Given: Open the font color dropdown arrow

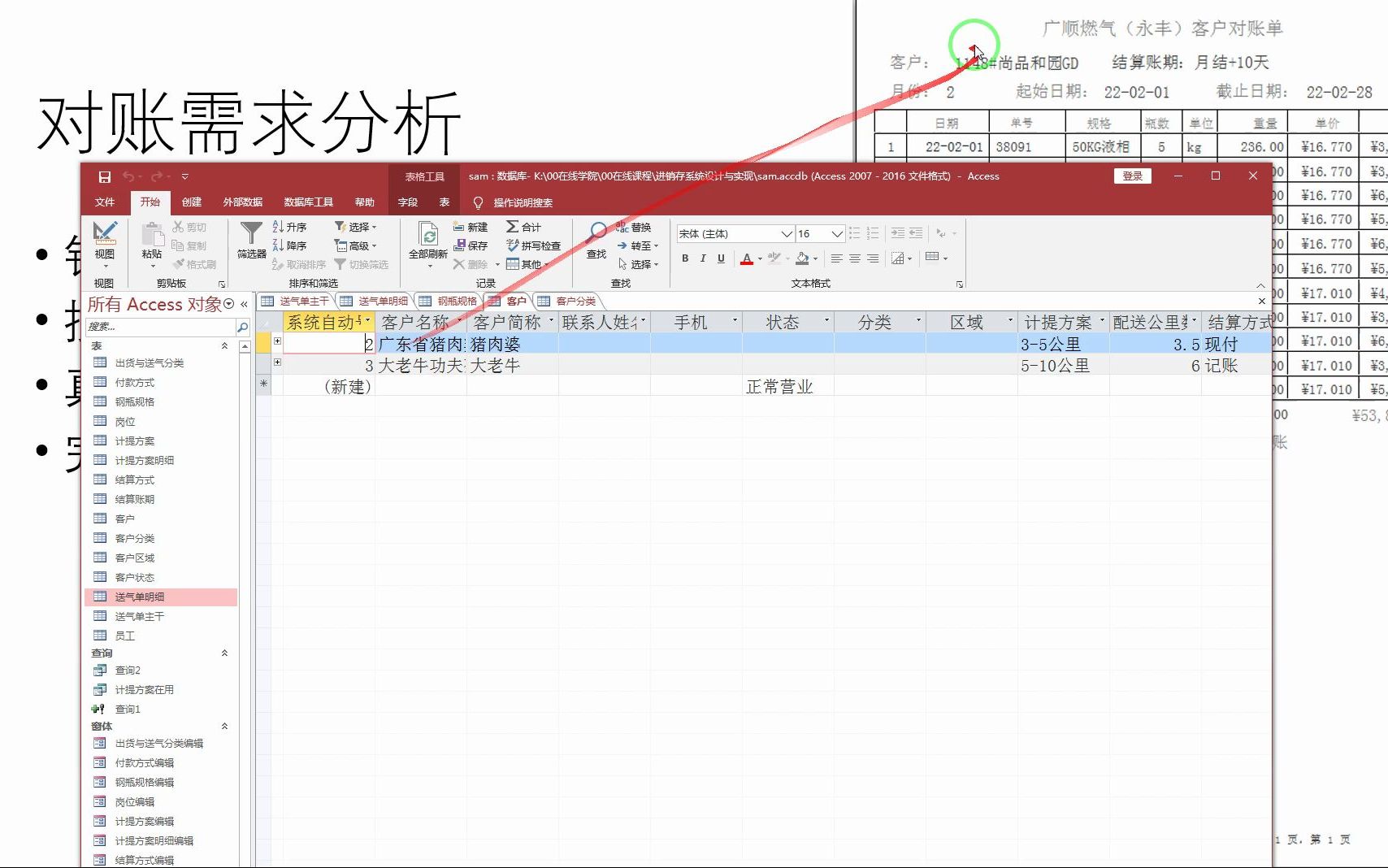Looking at the screenshot, I should (x=760, y=258).
